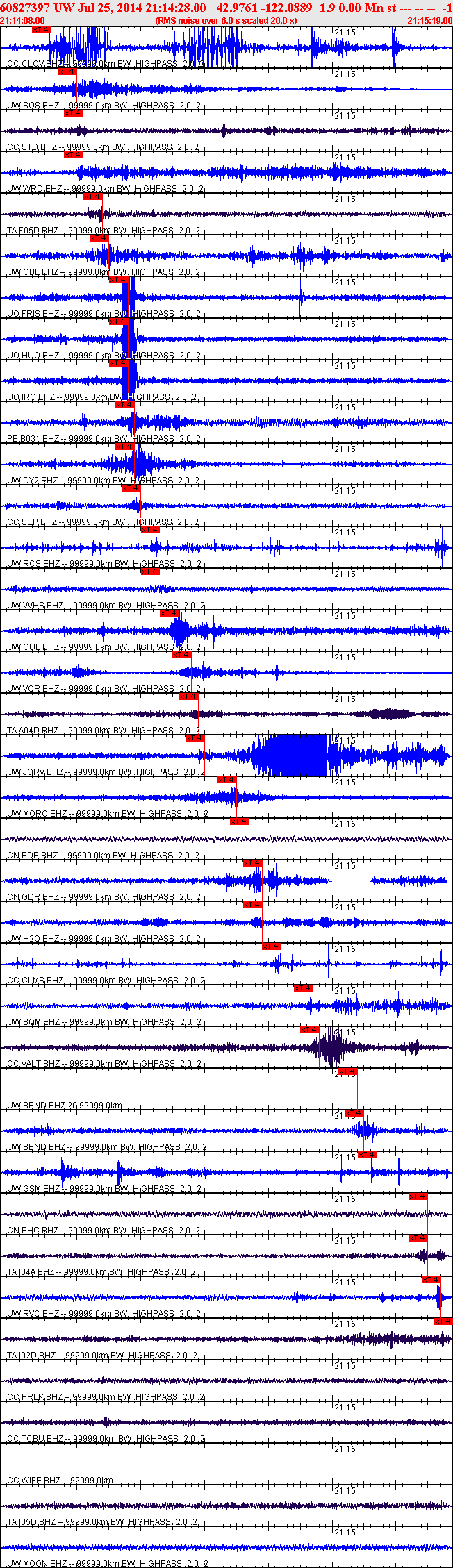Select the pick marker on CN.EDB trace
The height and width of the screenshot is (1568, 453).
[x=239, y=821]
